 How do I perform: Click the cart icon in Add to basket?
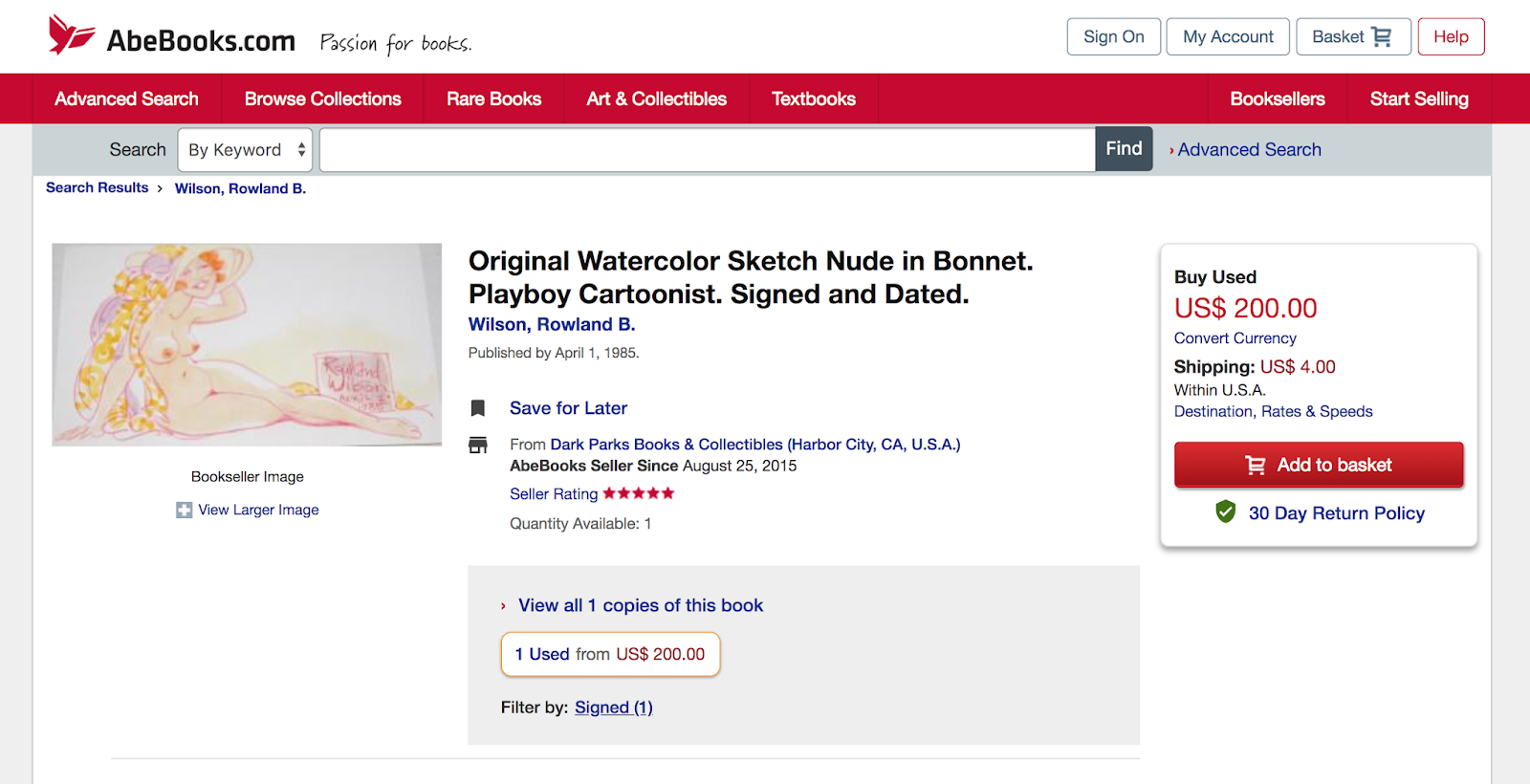pos(1255,466)
